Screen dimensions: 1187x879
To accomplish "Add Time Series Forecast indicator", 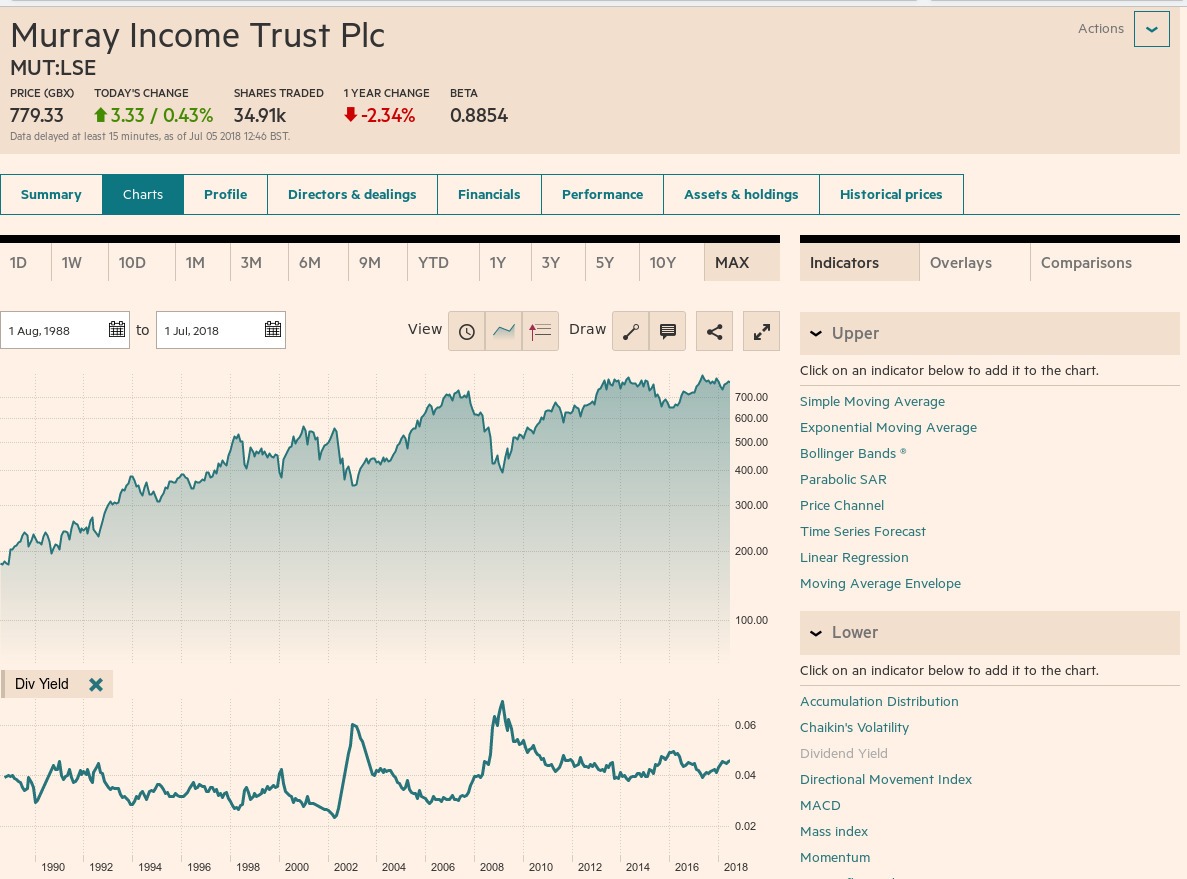I will coord(863,531).
